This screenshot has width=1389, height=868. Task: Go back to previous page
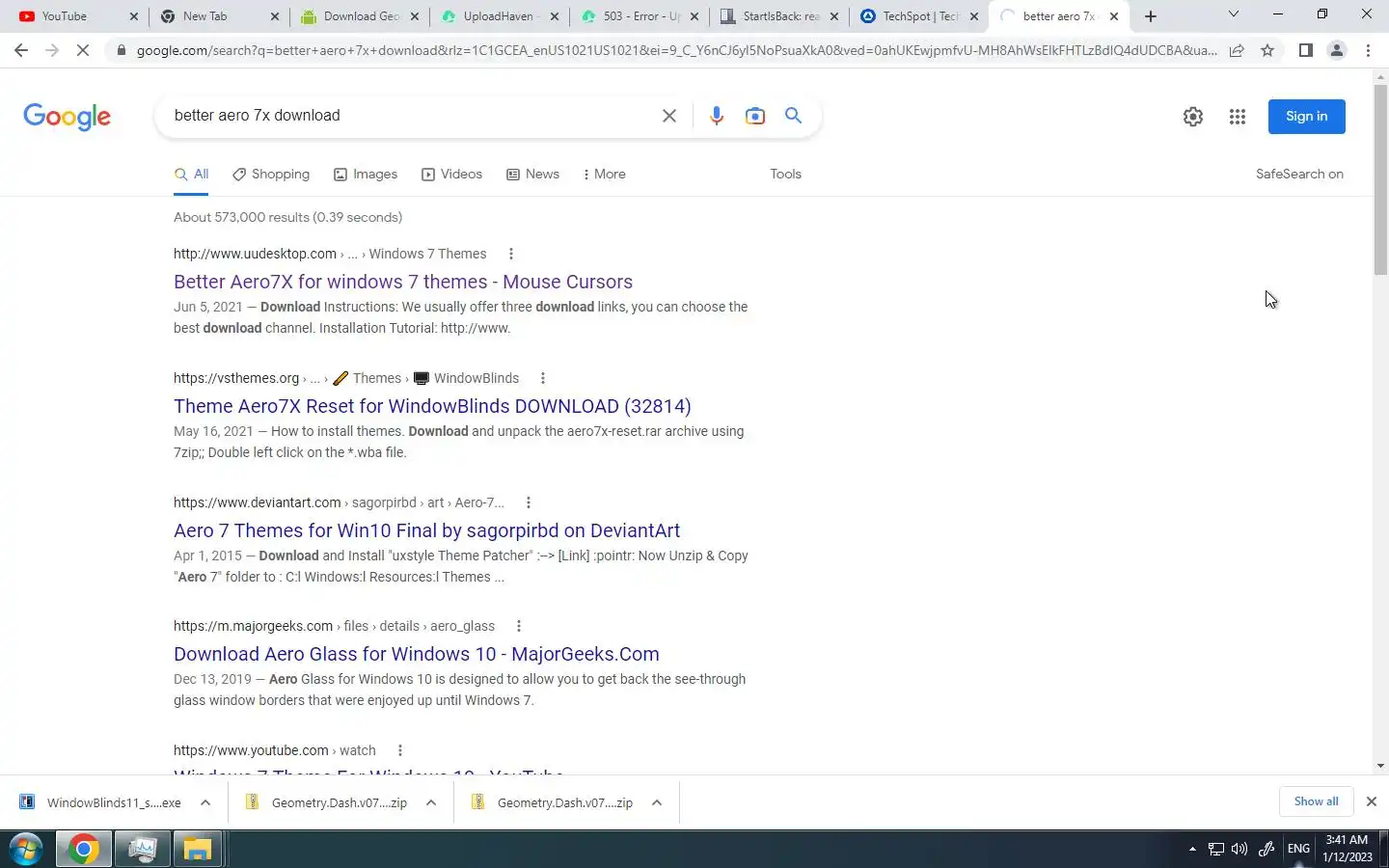pyautogui.click(x=21, y=50)
